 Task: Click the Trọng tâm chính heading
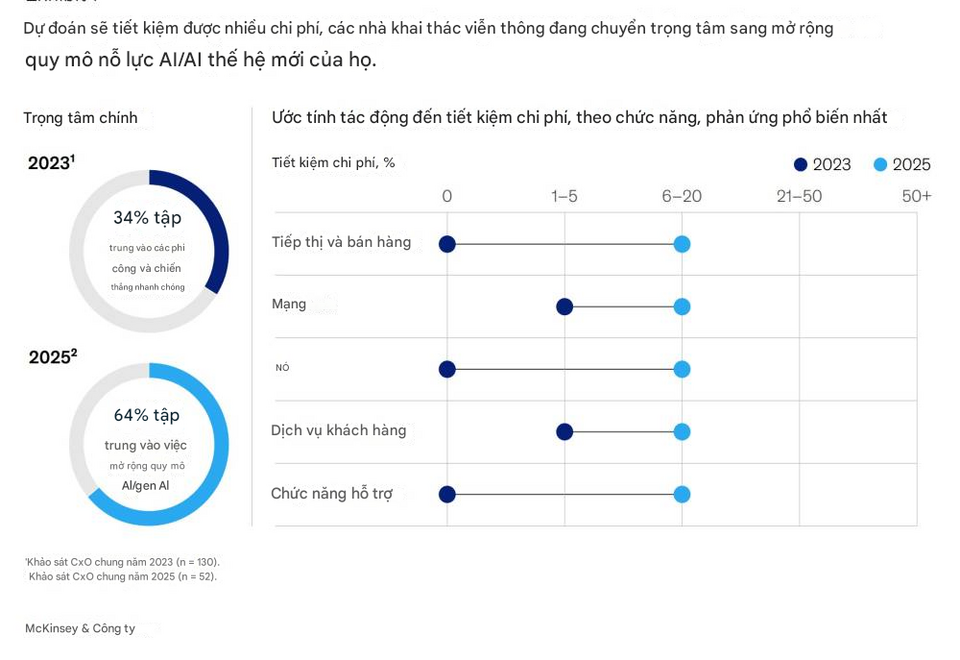point(80,118)
